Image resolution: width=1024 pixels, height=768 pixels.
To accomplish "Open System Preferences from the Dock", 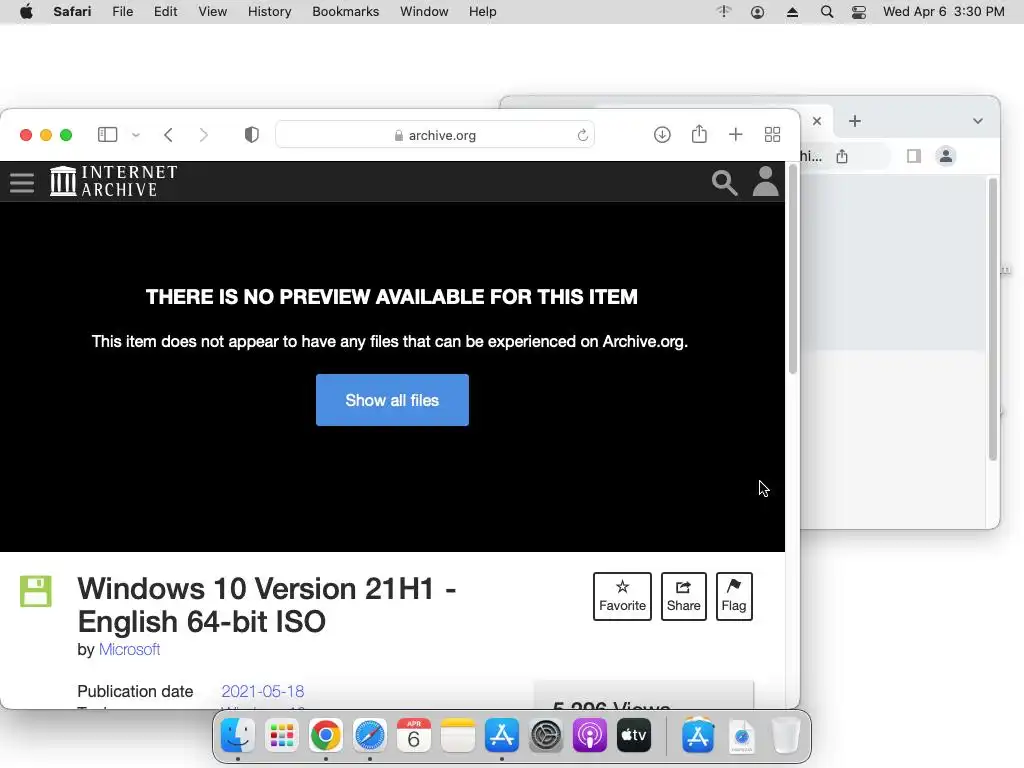I will [x=545, y=735].
